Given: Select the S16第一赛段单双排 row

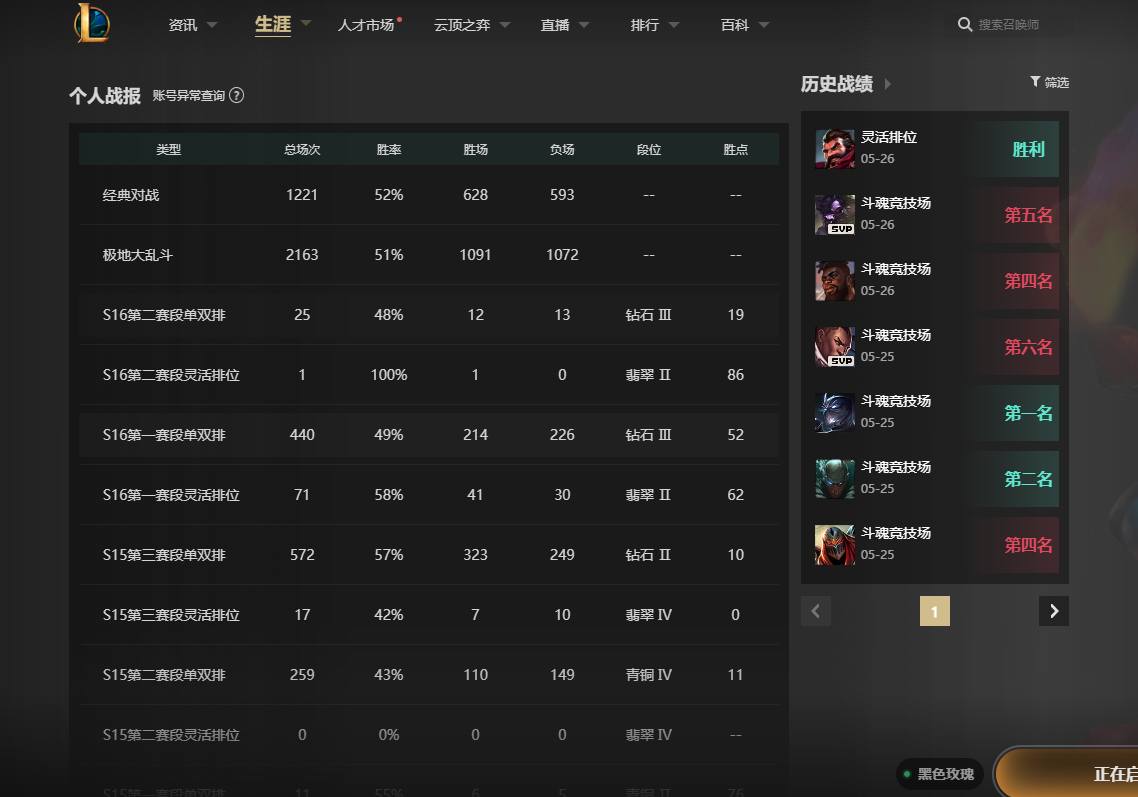Looking at the screenshot, I should pos(429,435).
